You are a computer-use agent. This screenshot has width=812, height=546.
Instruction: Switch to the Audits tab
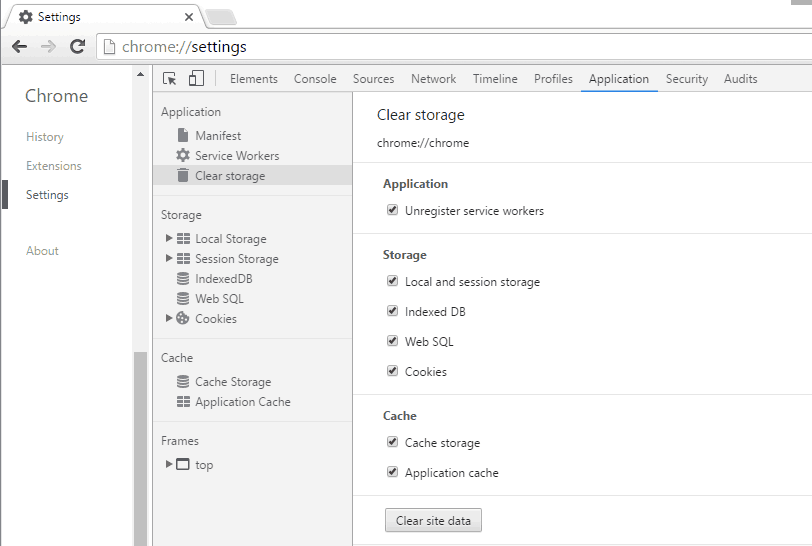[x=741, y=79]
